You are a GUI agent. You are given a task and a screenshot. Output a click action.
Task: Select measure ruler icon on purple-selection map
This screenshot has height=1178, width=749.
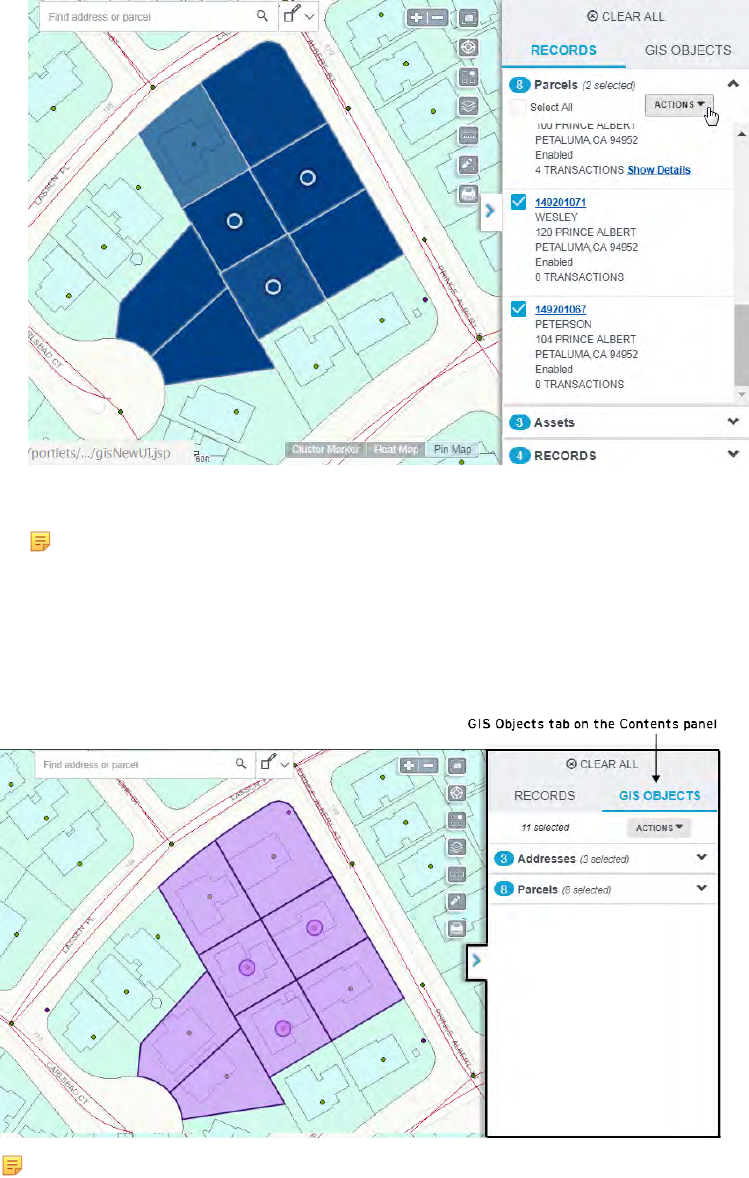(457, 874)
